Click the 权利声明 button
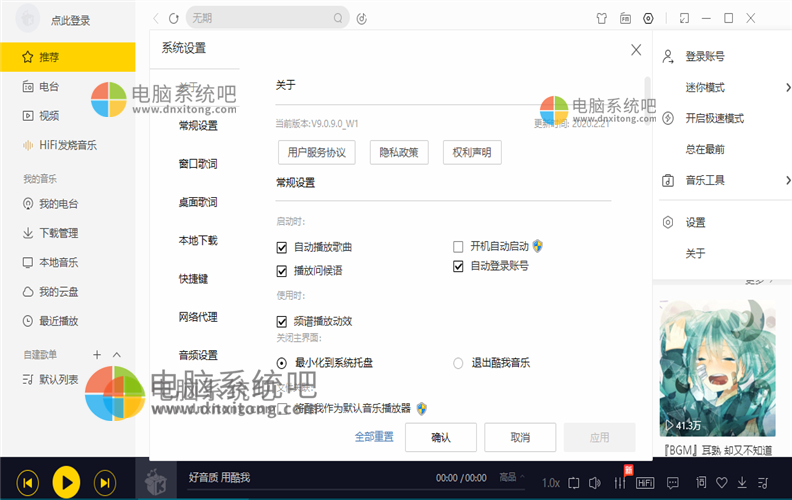Image resolution: width=792 pixels, height=500 pixels. [x=472, y=153]
